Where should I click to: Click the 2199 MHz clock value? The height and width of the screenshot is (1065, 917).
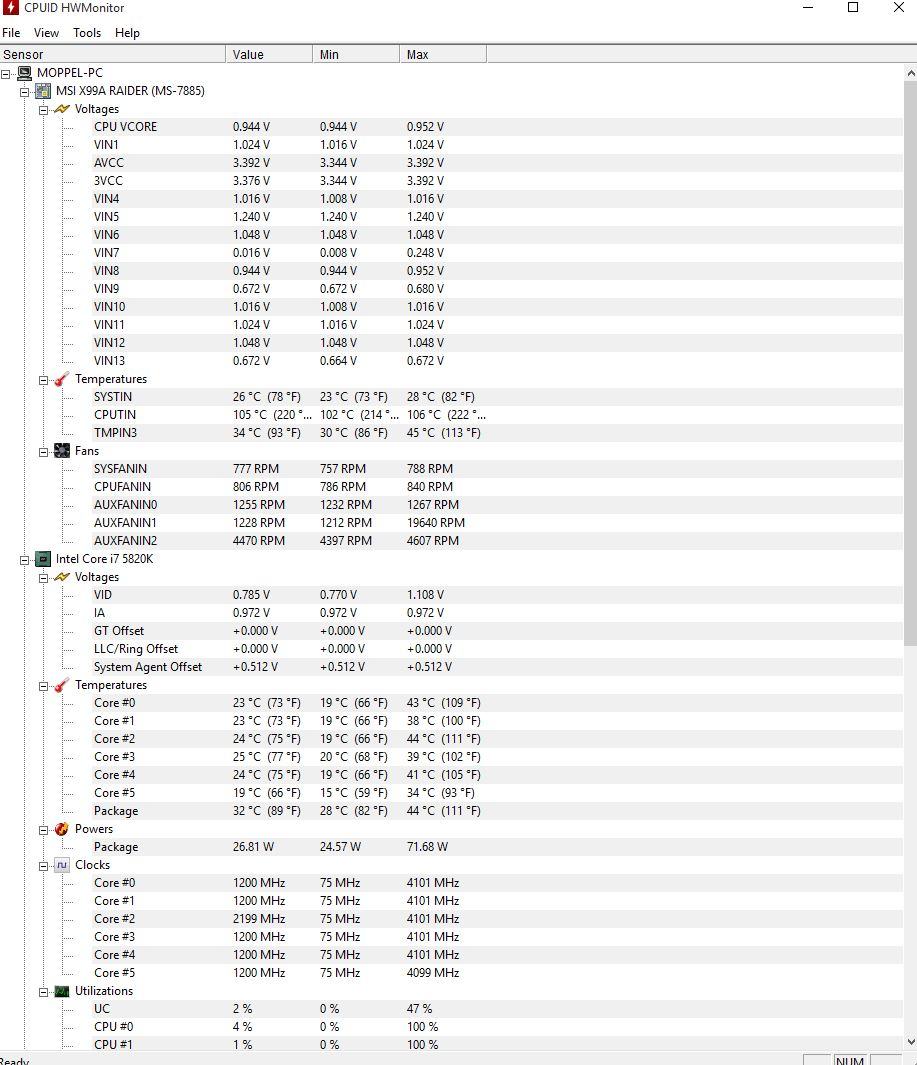(x=259, y=919)
